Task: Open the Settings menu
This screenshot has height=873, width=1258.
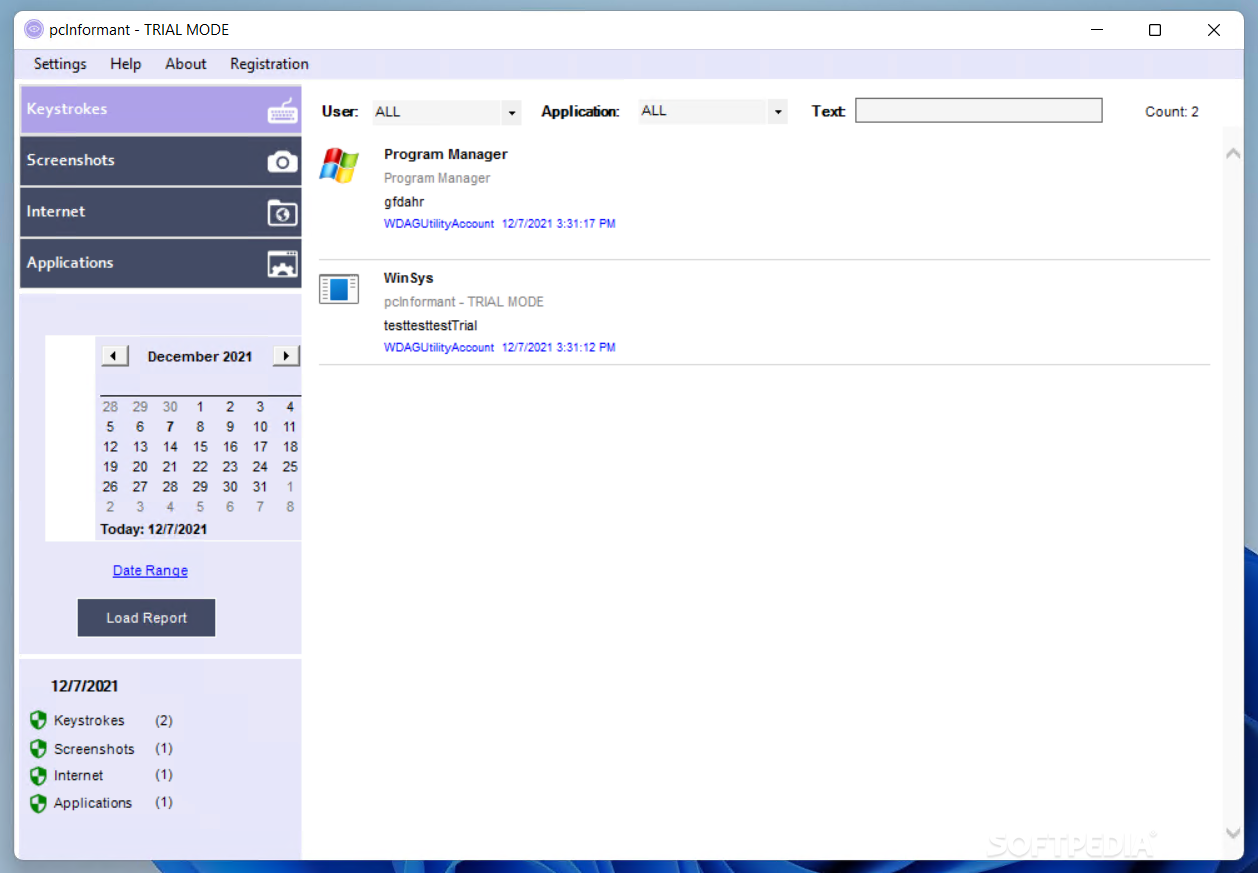Action: 60,64
